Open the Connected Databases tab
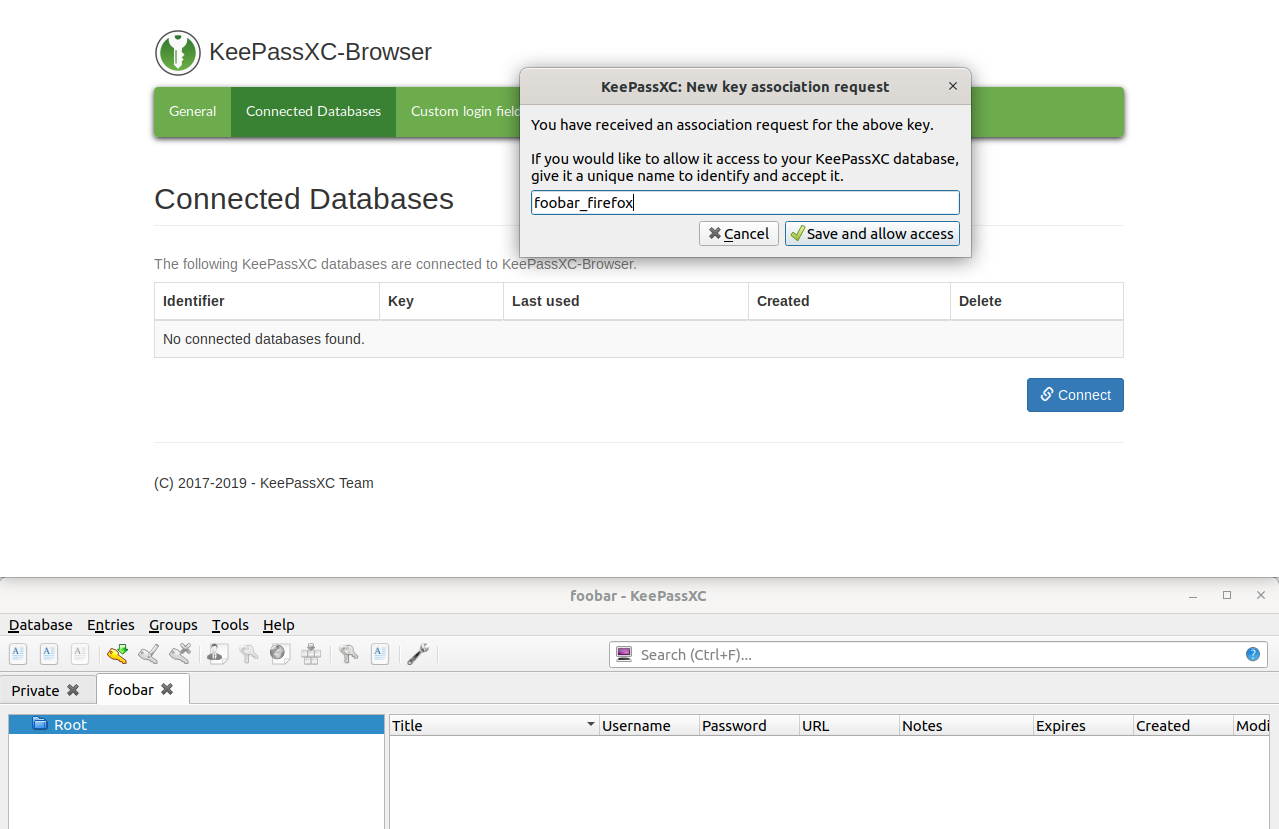1279x829 pixels. (313, 112)
